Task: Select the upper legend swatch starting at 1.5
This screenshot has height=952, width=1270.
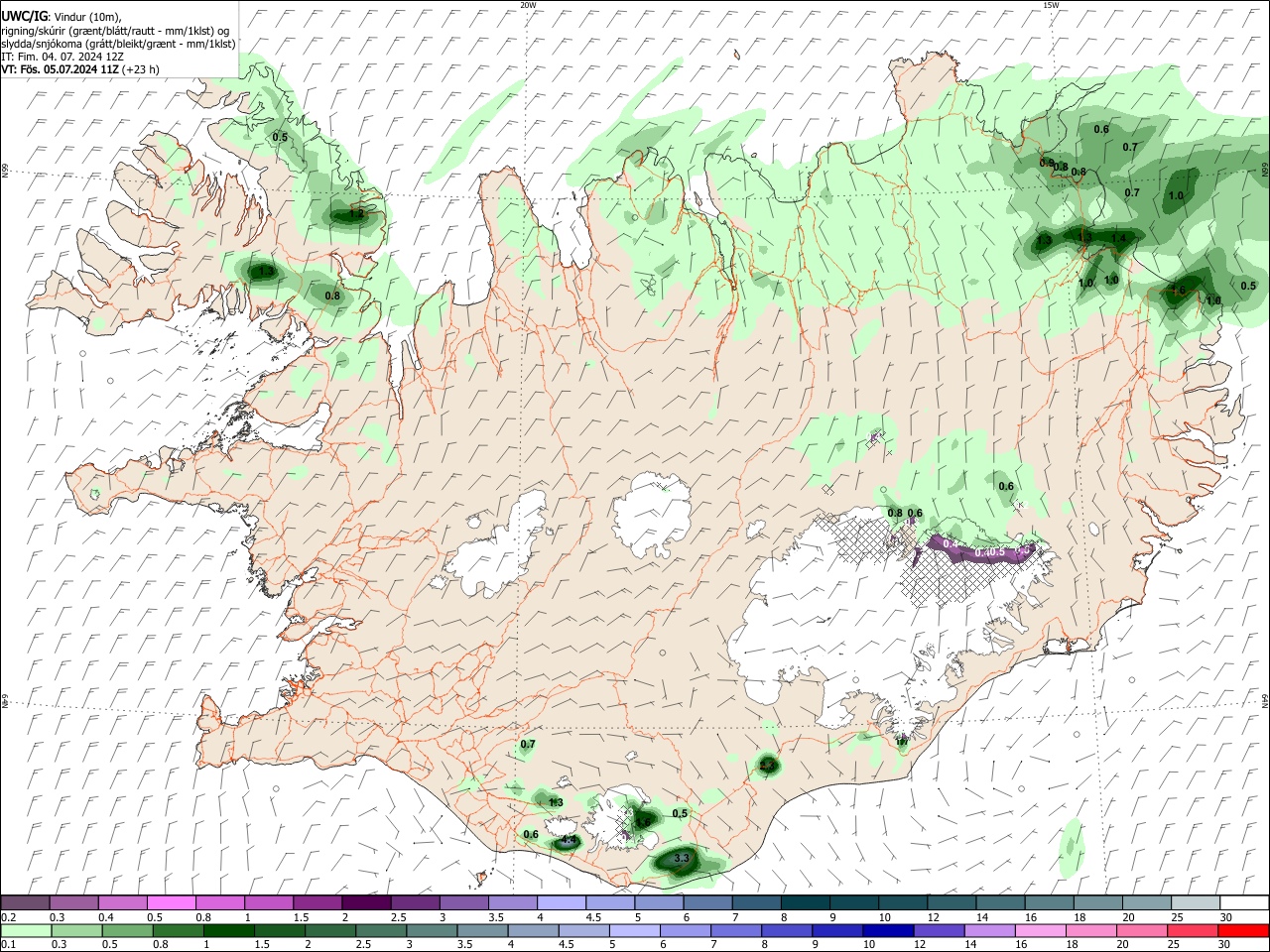Action: click(317, 903)
